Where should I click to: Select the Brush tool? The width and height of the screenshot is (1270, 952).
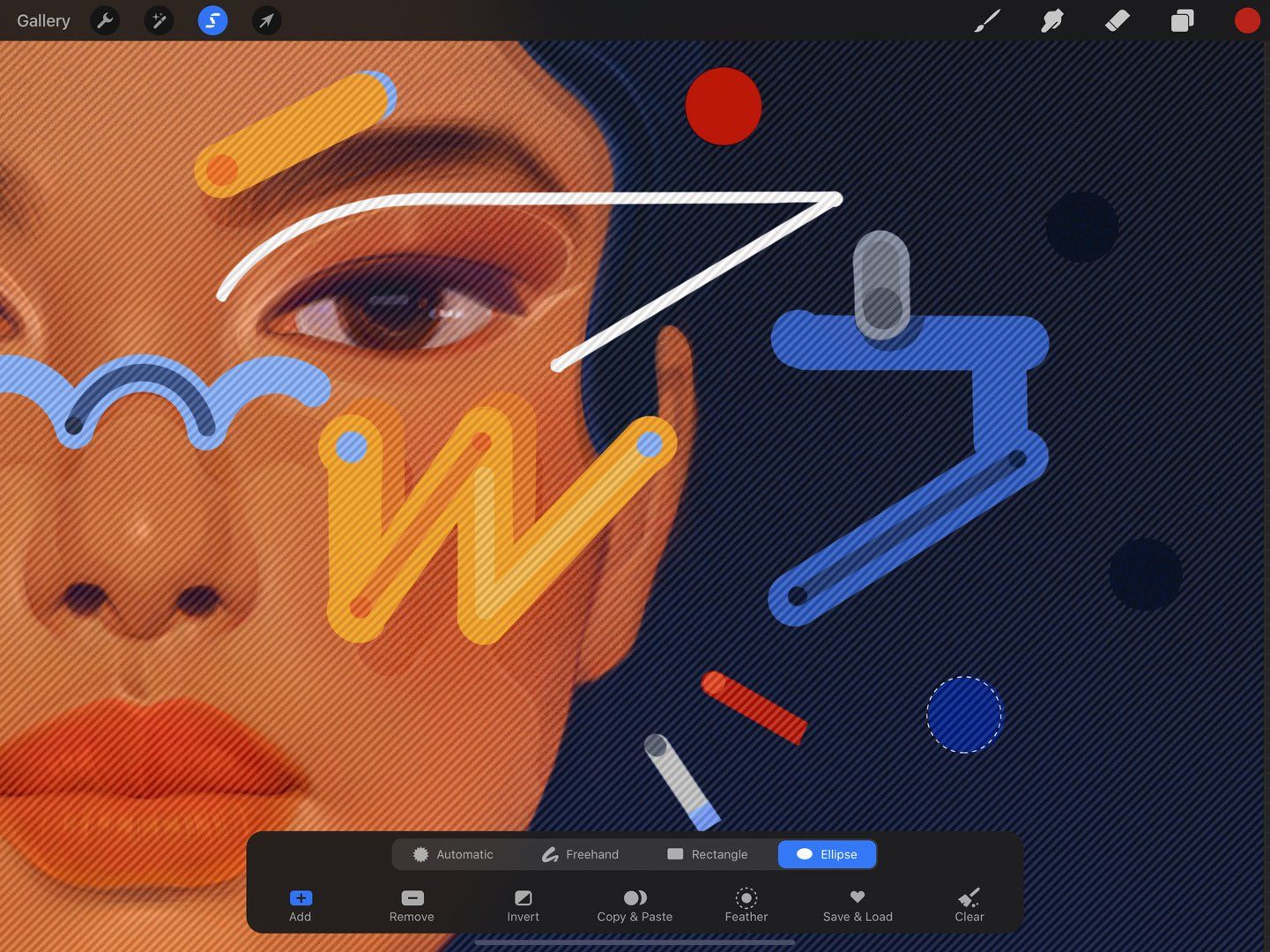[x=987, y=20]
